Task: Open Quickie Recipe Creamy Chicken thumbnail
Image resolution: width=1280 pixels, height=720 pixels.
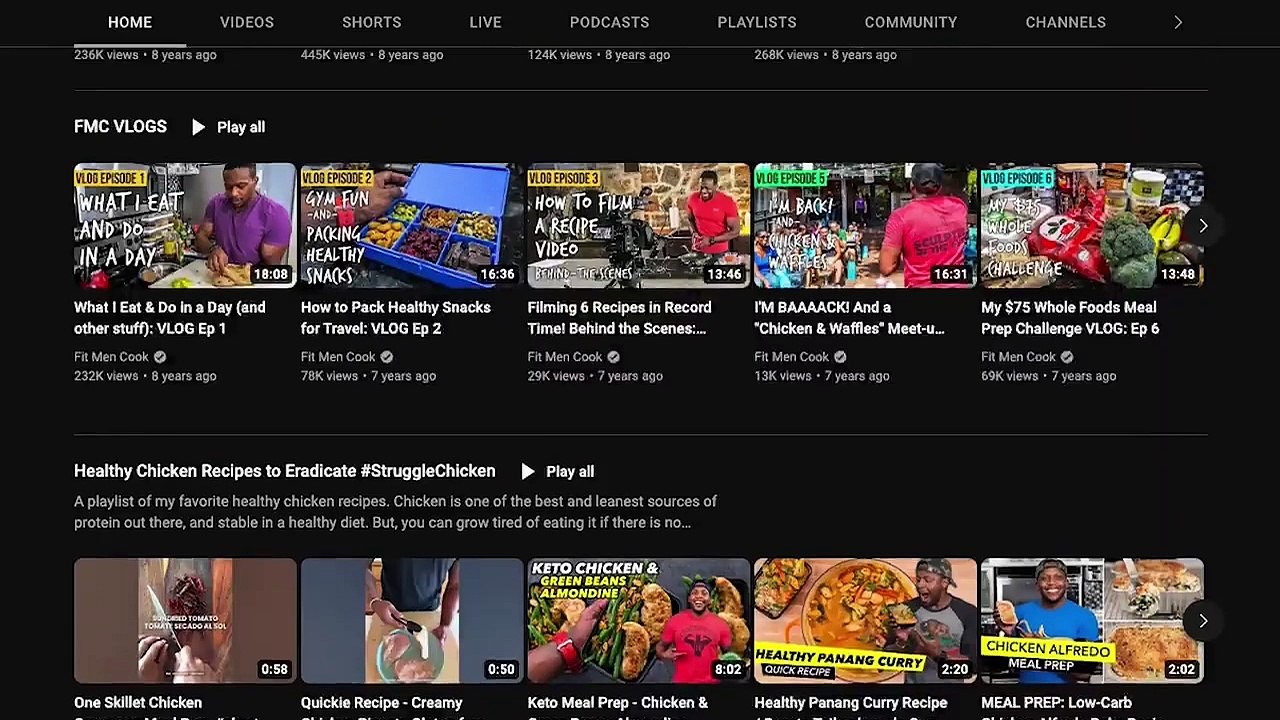Action: click(x=412, y=621)
